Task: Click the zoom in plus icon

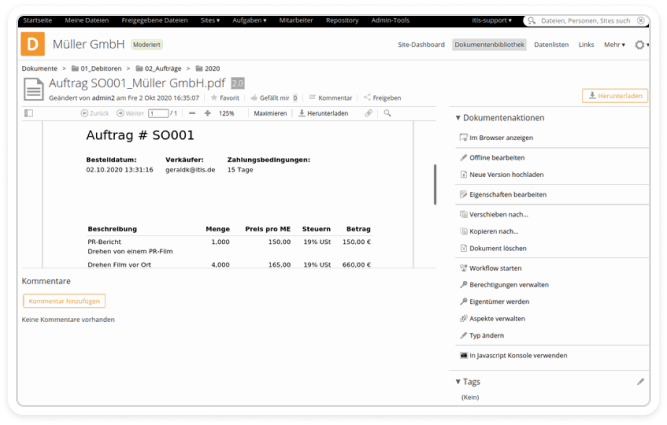Action: point(207,113)
